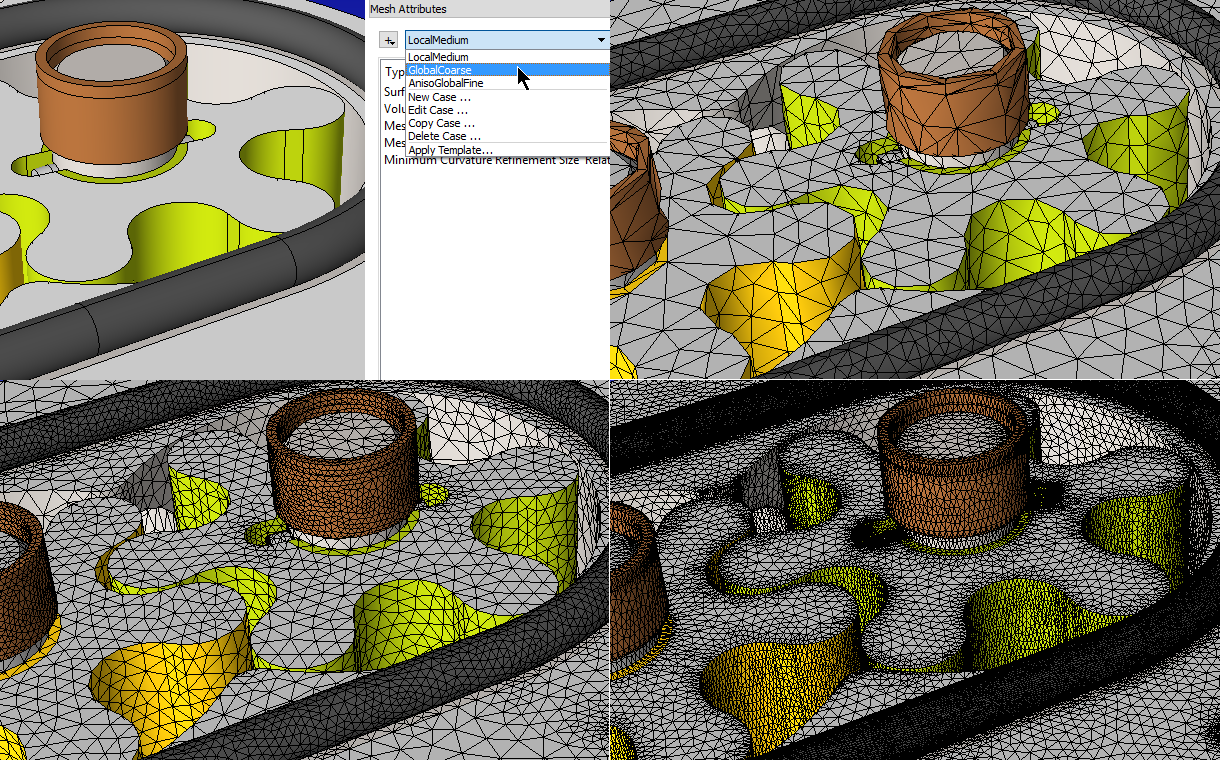The image size is (1220, 760).
Task: Click the plus add-attribute button
Action: [389, 40]
